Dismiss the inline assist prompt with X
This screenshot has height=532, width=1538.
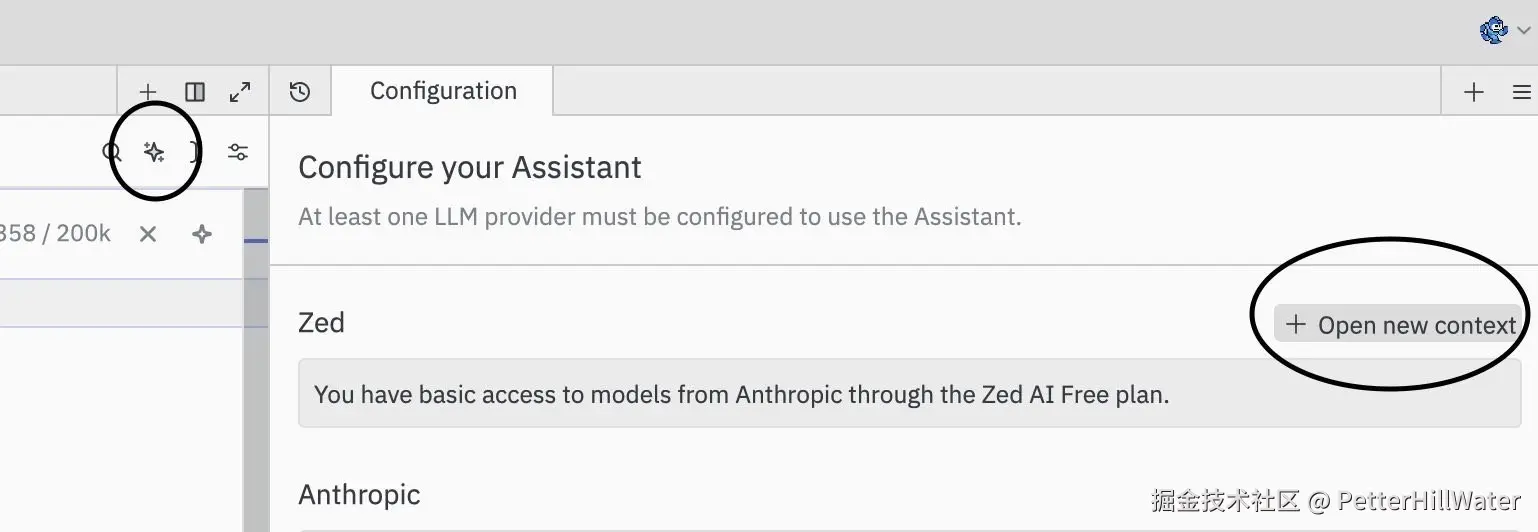point(148,234)
